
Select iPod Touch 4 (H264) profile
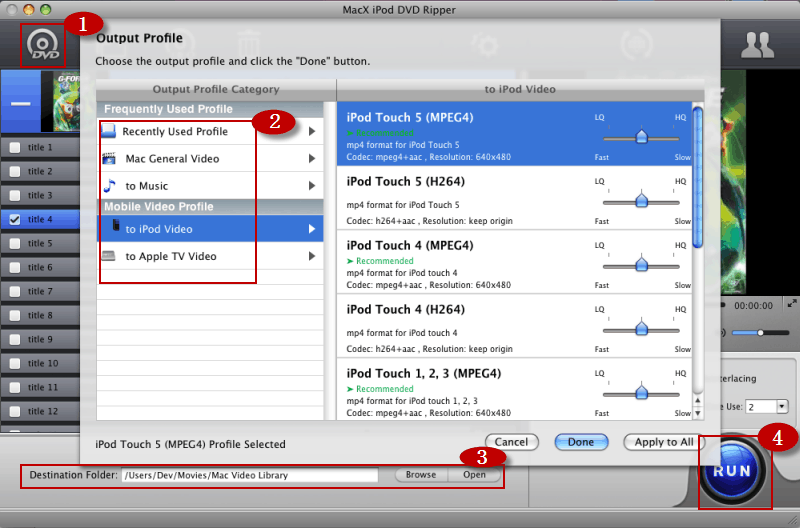tap(514, 325)
